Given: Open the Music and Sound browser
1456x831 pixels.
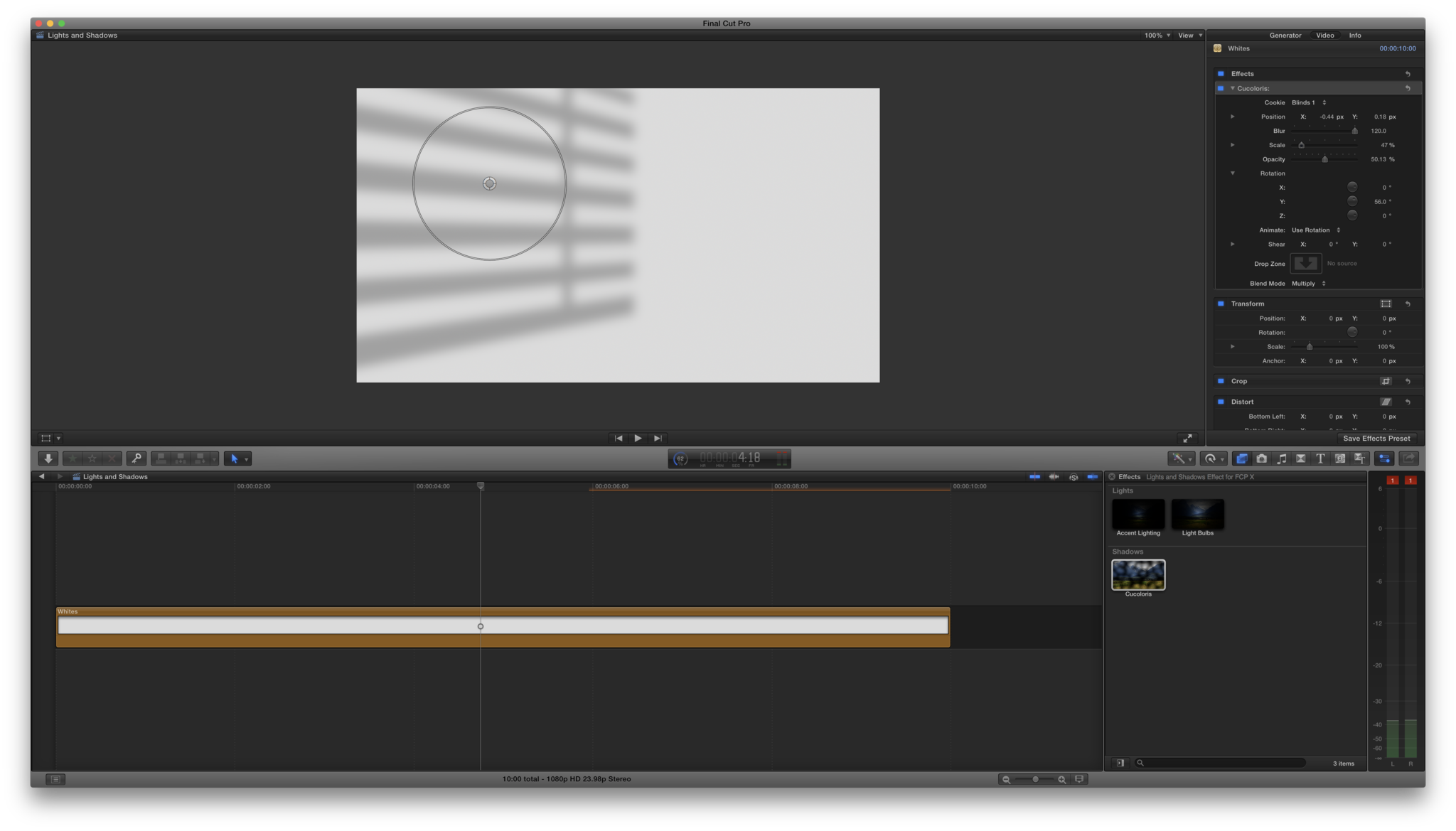Looking at the screenshot, I should click(x=1281, y=459).
